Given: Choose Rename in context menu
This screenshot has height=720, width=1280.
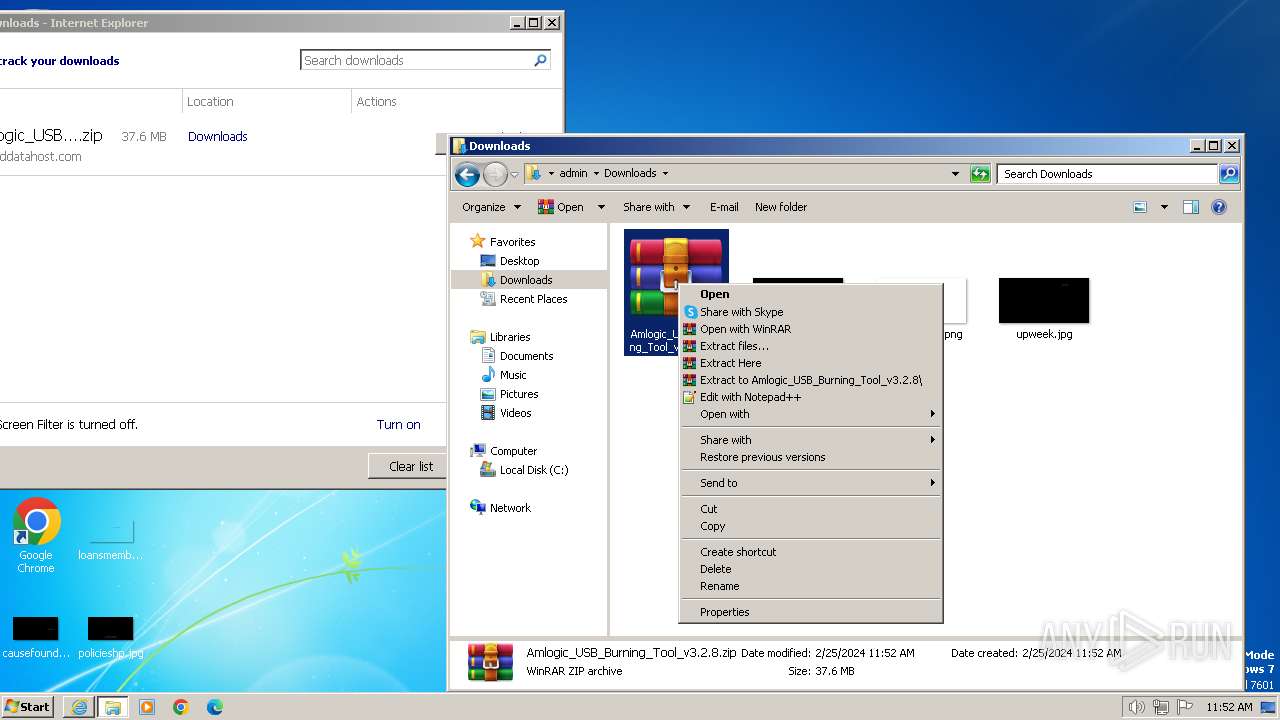Looking at the screenshot, I should click(x=810, y=586).
